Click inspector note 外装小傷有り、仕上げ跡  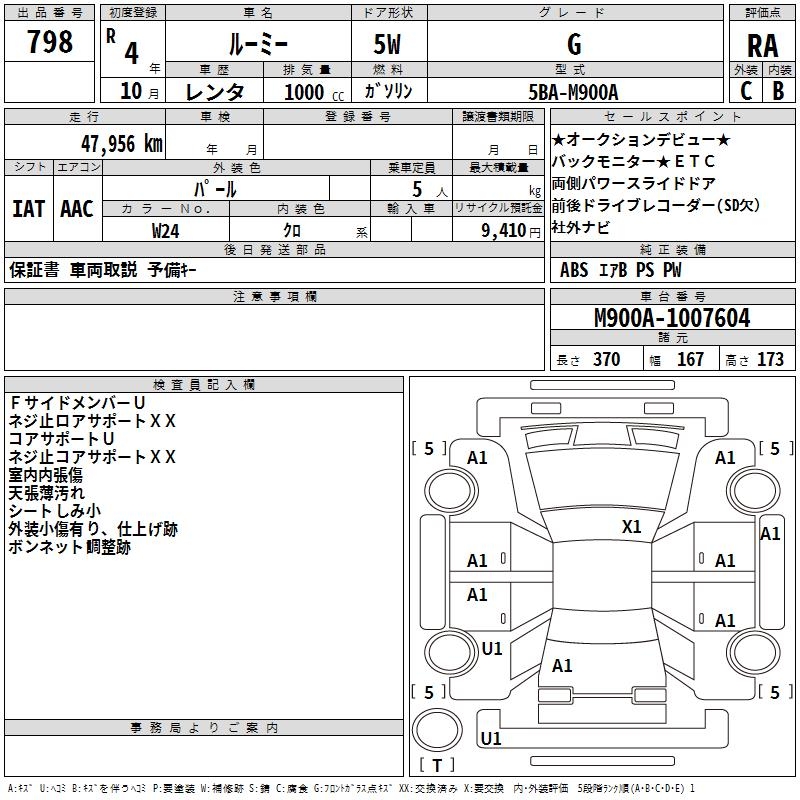pos(93,529)
